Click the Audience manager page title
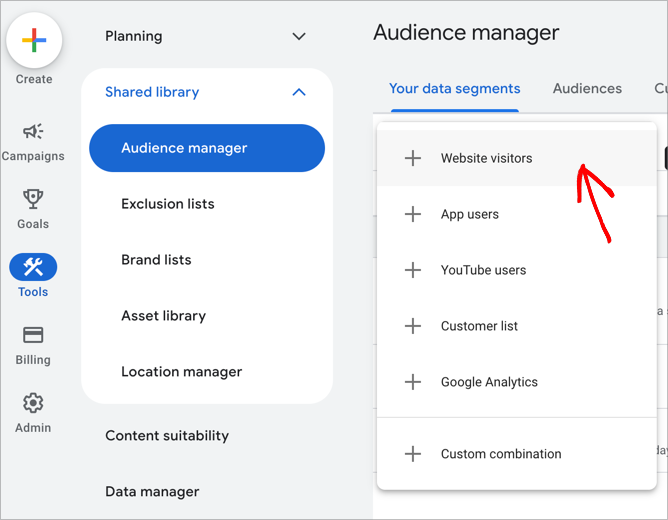 pos(466,33)
